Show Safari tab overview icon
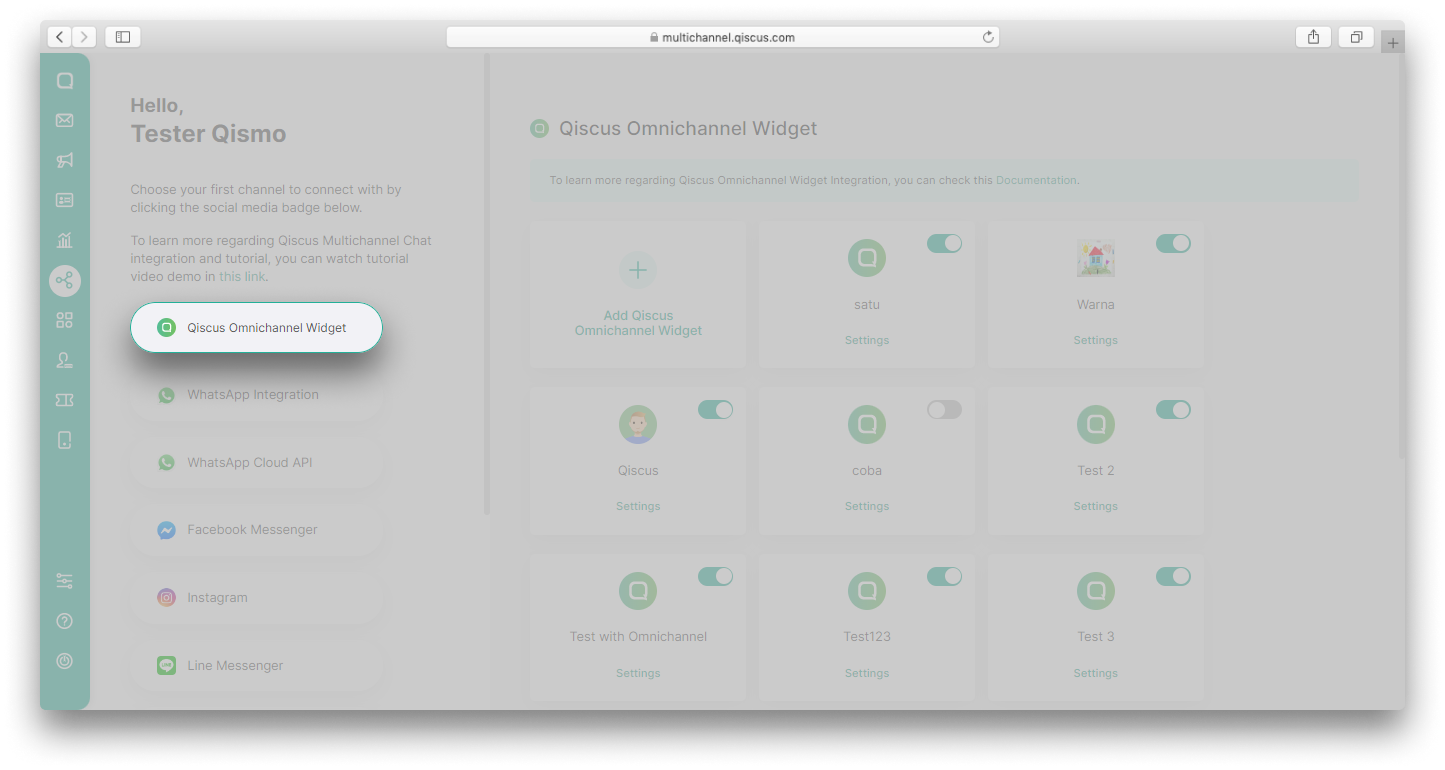 coord(1356,37)
